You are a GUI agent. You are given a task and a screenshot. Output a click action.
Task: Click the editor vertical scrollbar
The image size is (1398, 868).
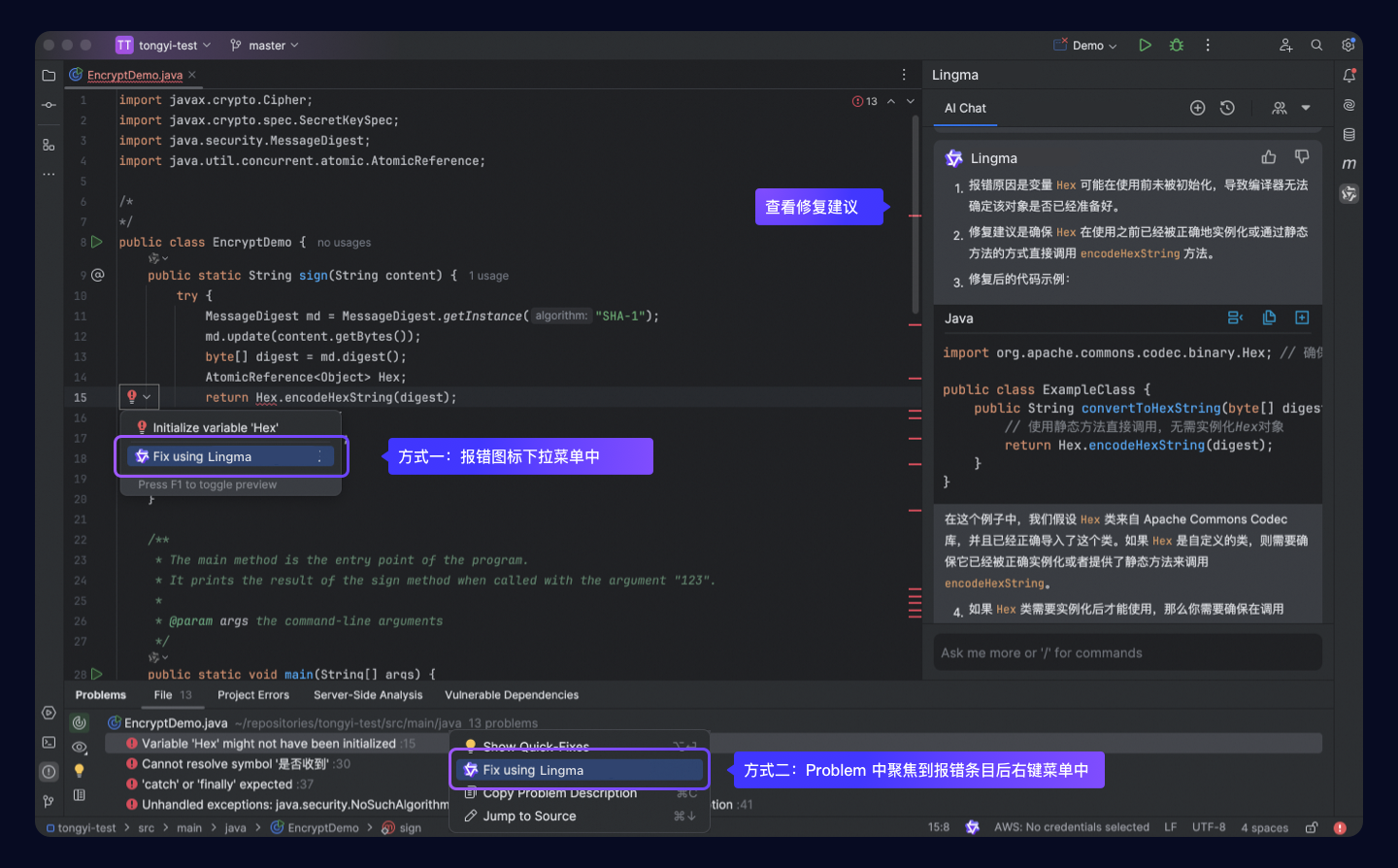[915, 214]
